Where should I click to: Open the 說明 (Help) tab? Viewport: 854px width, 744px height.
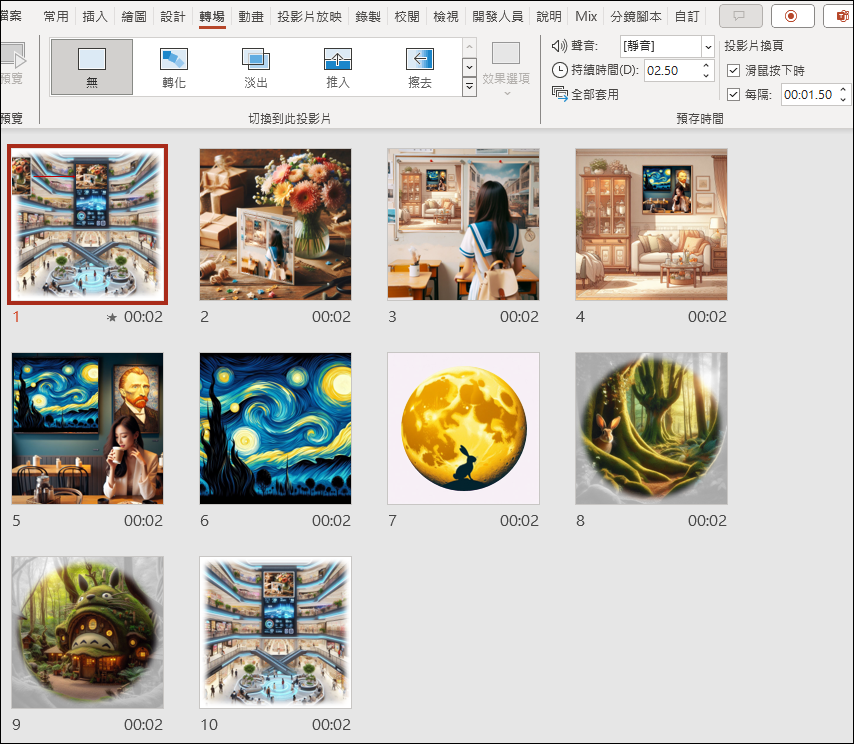549,16
